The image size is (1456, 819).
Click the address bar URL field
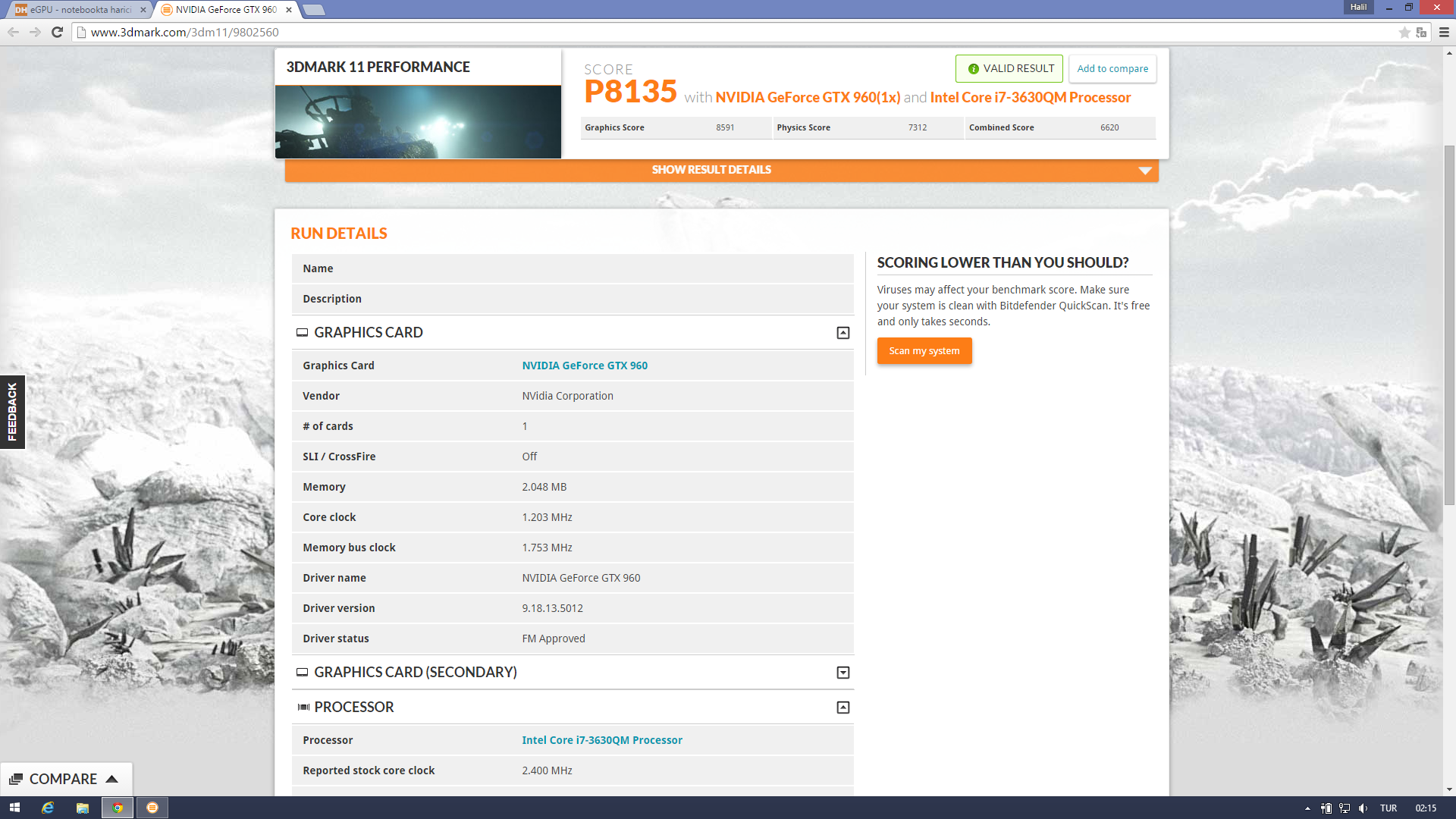(x=736, y=32)
